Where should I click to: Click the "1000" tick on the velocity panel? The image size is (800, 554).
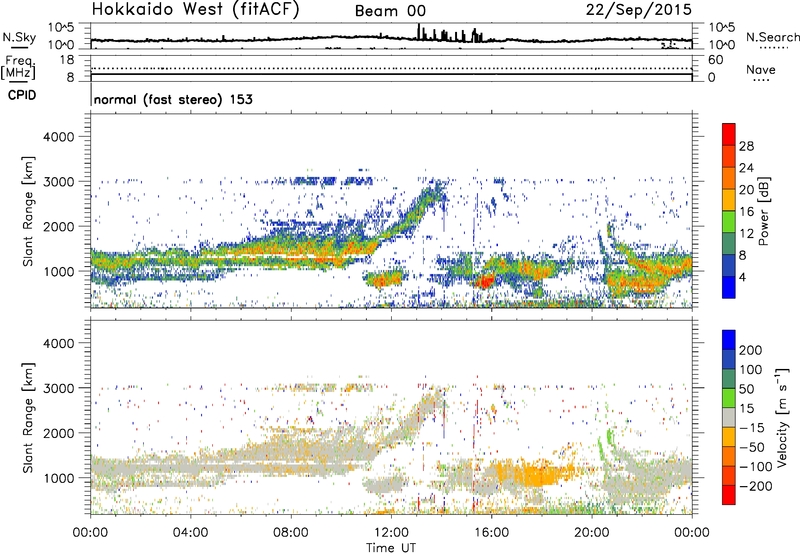click(59, 478)
